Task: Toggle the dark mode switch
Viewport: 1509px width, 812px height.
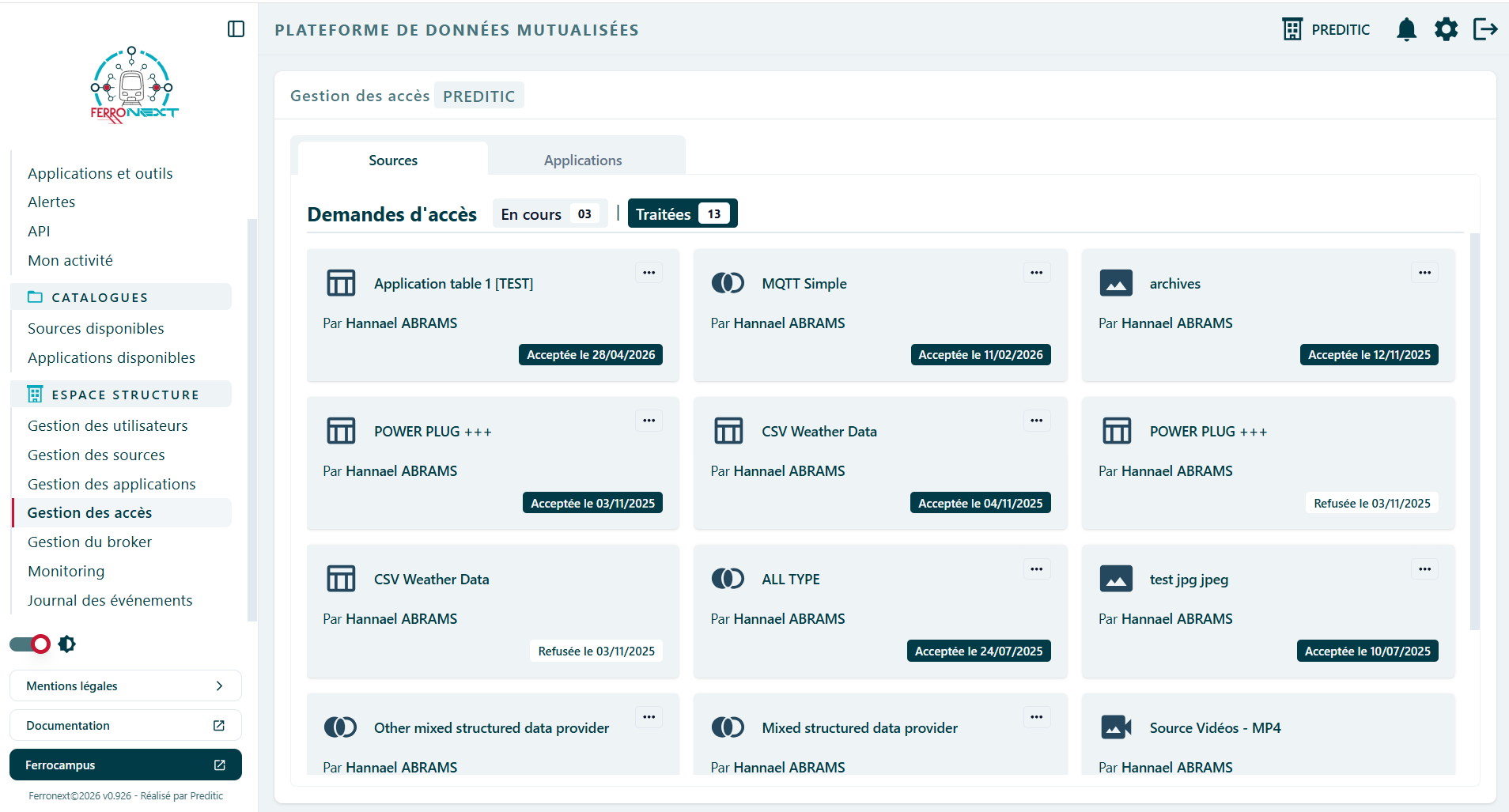Action: point(30,644)
